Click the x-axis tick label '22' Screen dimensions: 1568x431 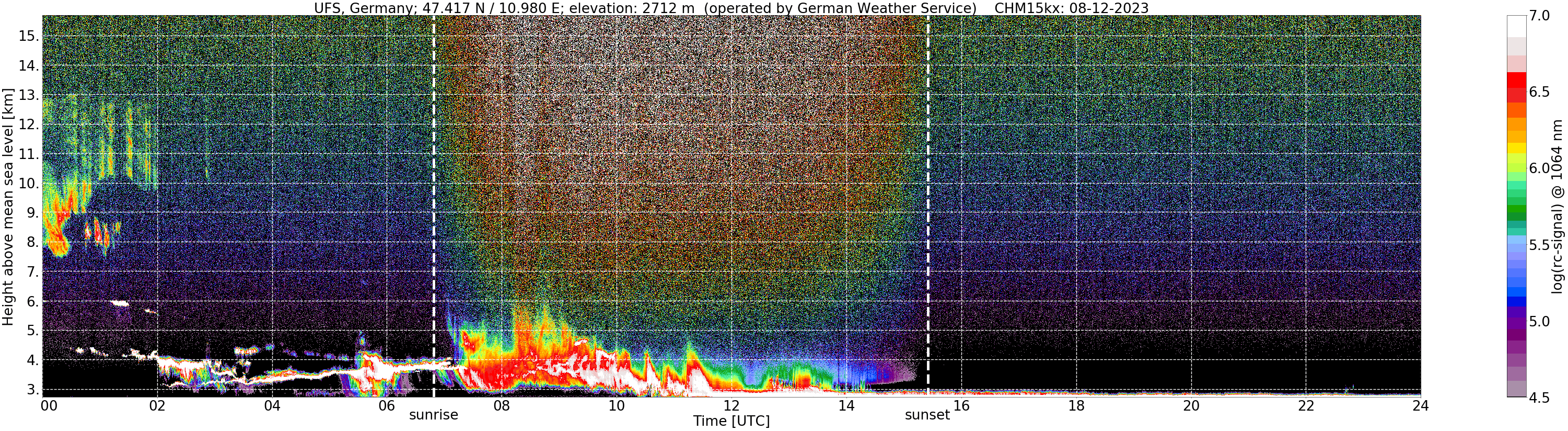click(x=1306, y=406)
